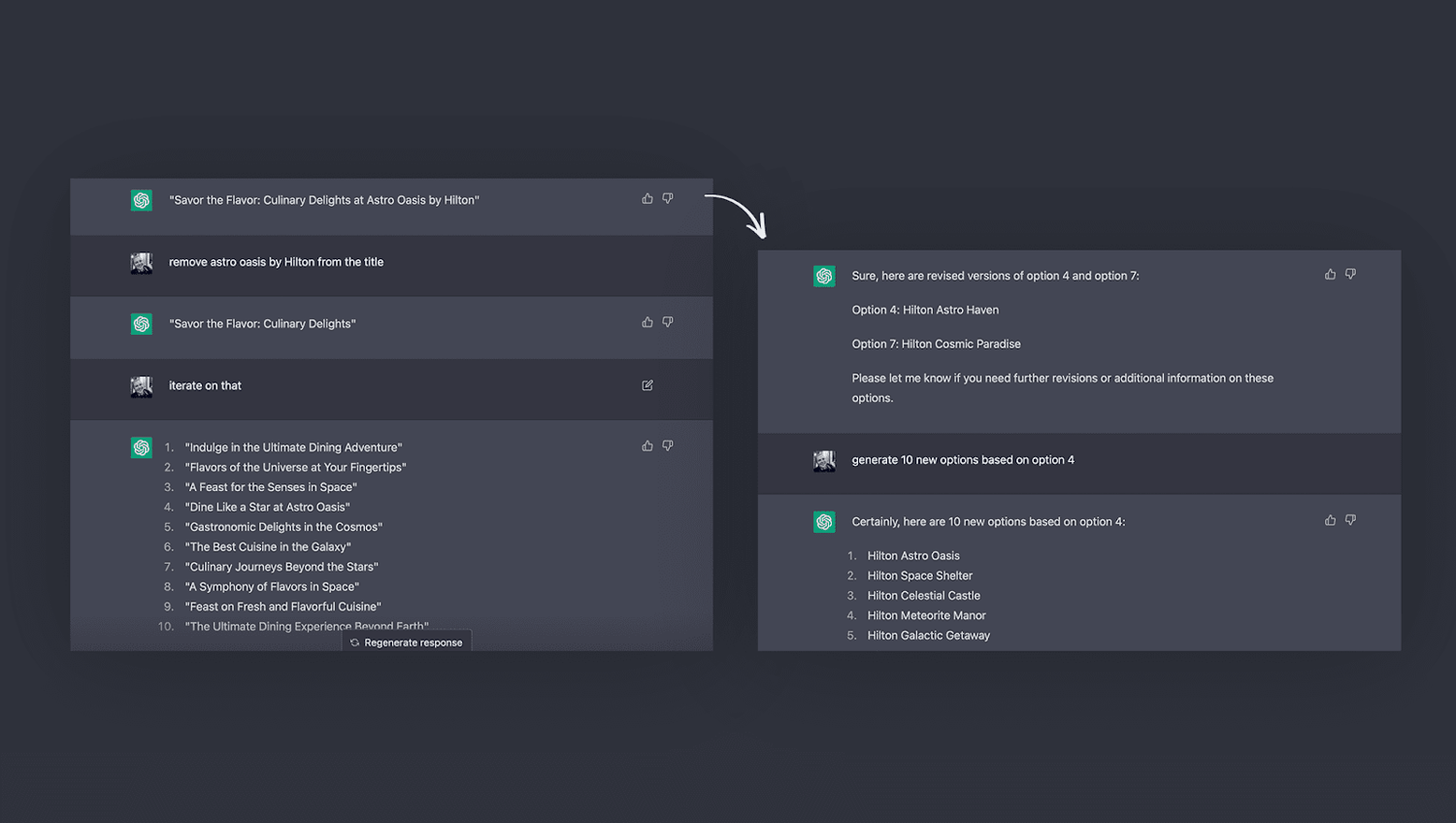Select "Hilton Celestial Castle" list item

click(923, 596)
